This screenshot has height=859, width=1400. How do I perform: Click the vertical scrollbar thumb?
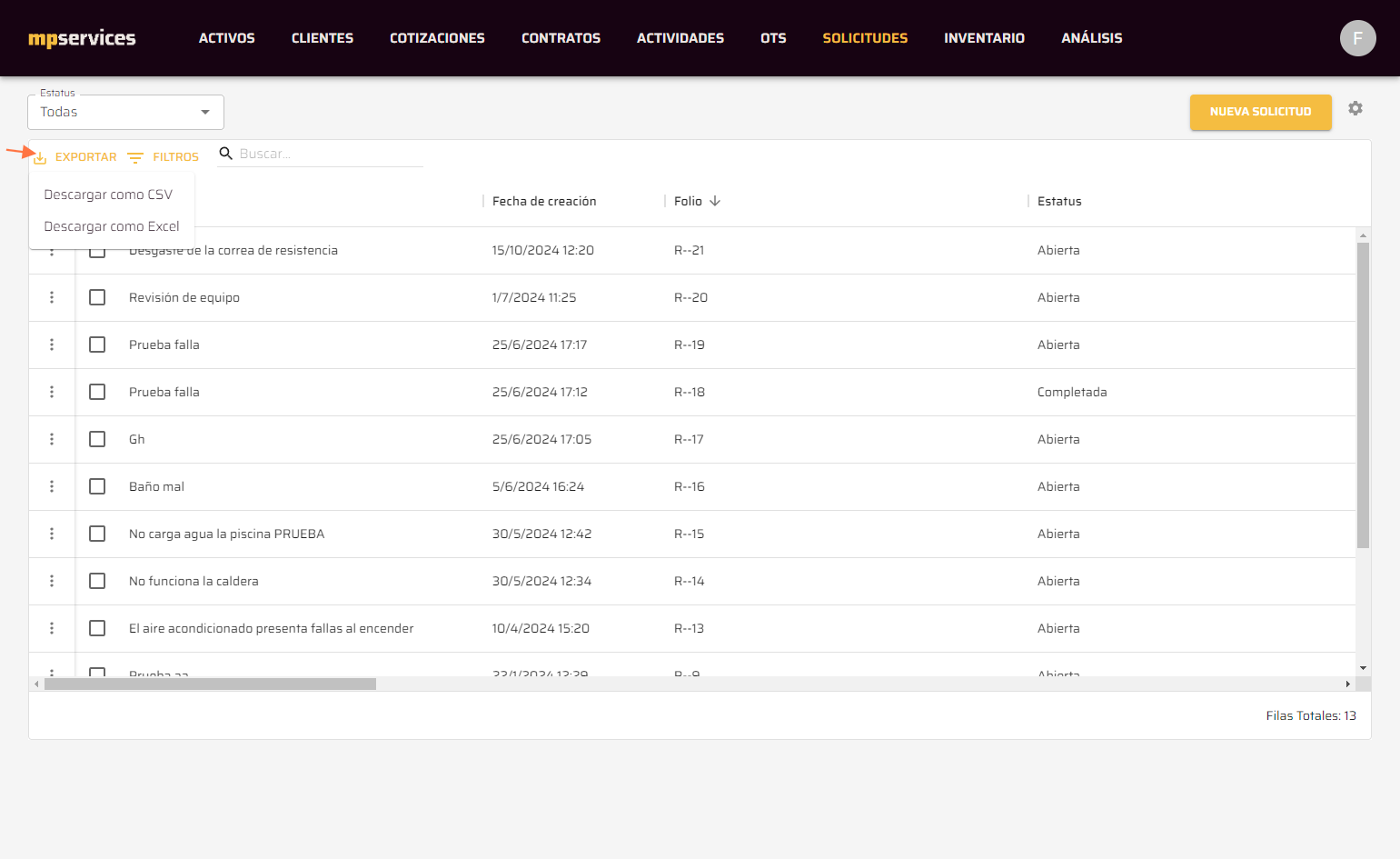click(1363, 395)
